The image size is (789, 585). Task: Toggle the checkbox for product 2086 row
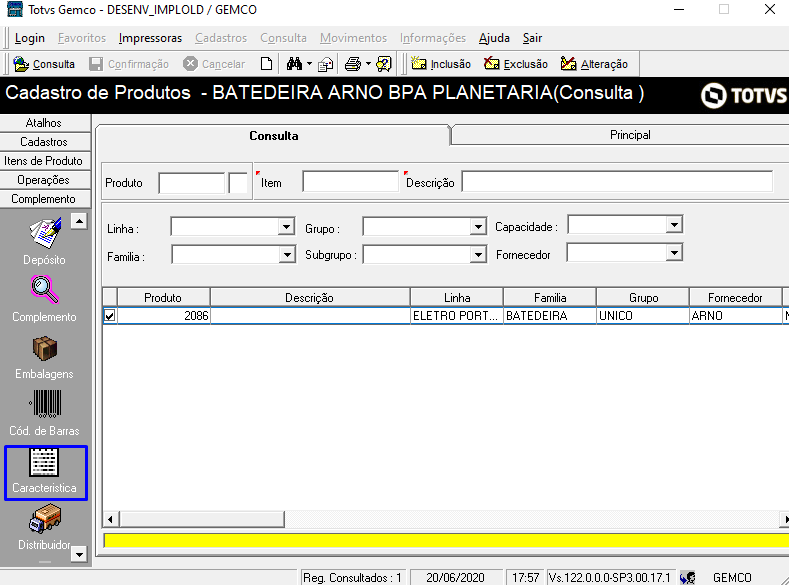(110, 315)
